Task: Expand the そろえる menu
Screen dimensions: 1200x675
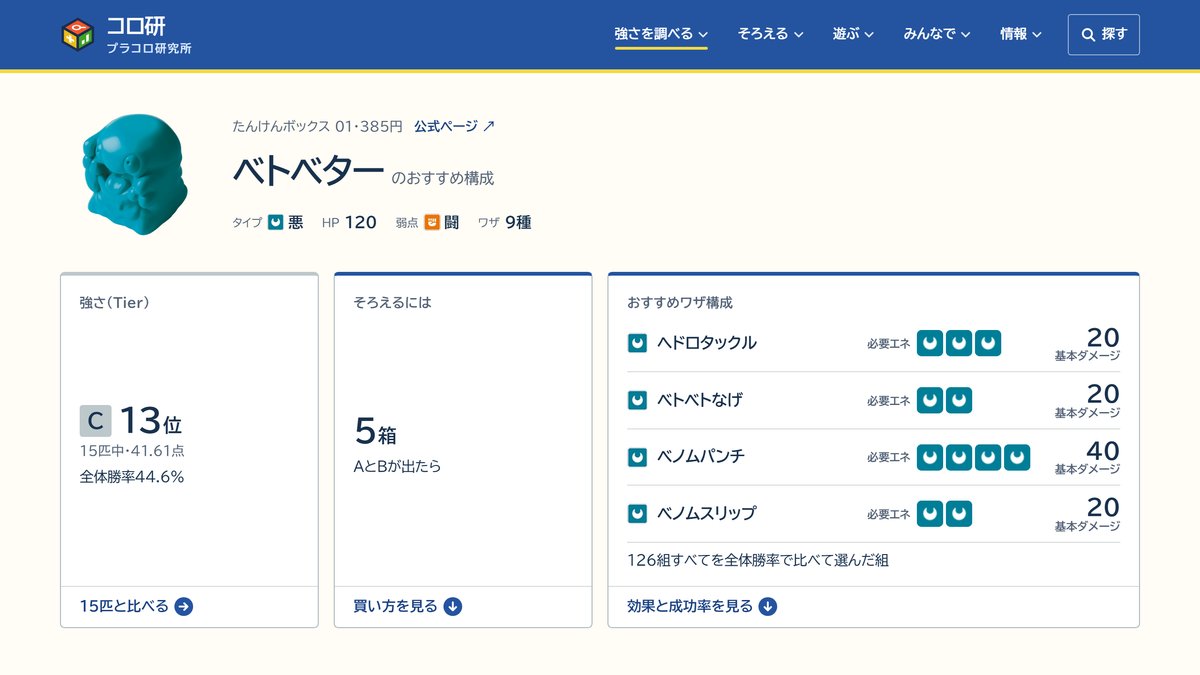Action: click(x=770, y=34)
